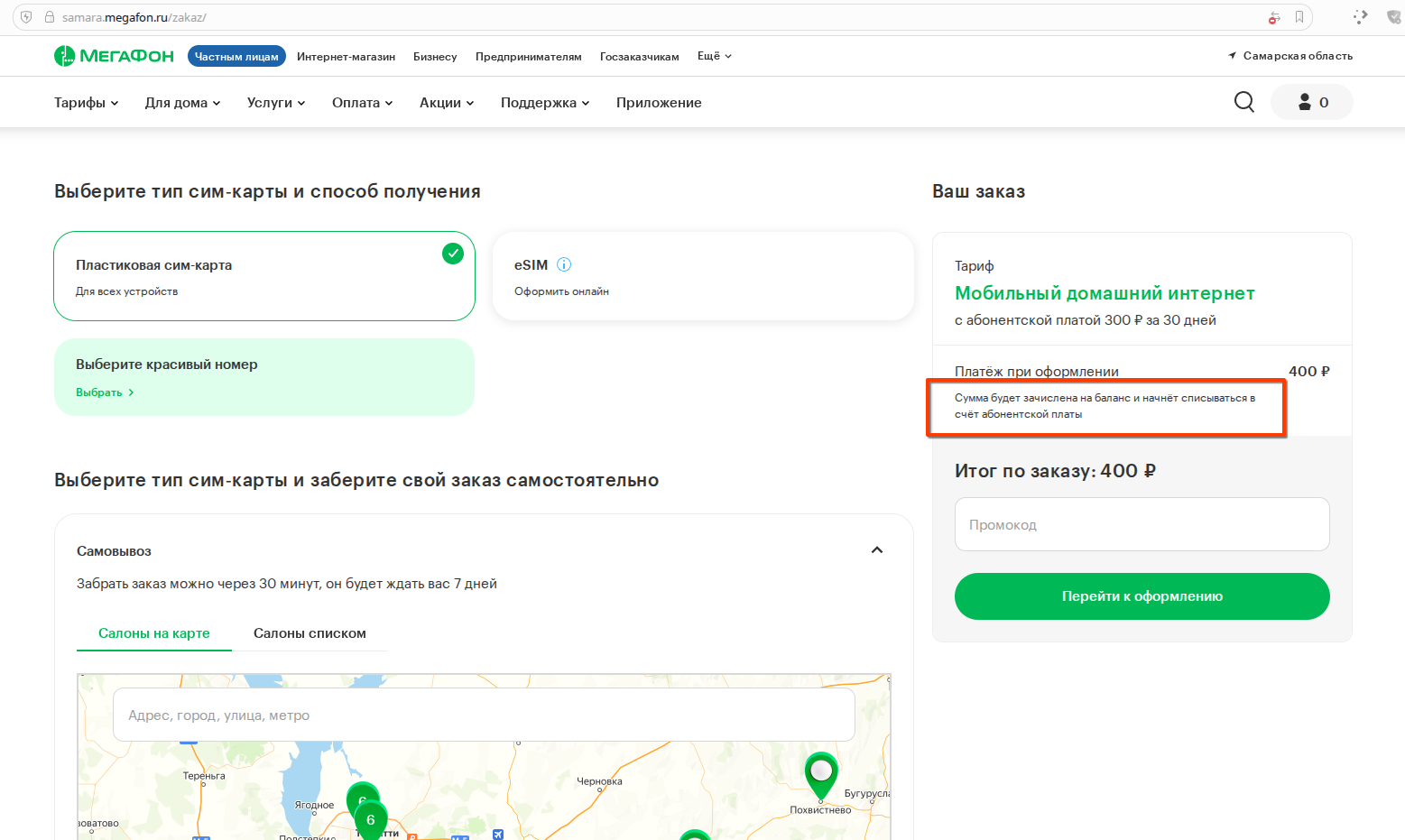Open the Ещё dropdown in top bar
Screen dimensions: 1405x840
[715, 56]
